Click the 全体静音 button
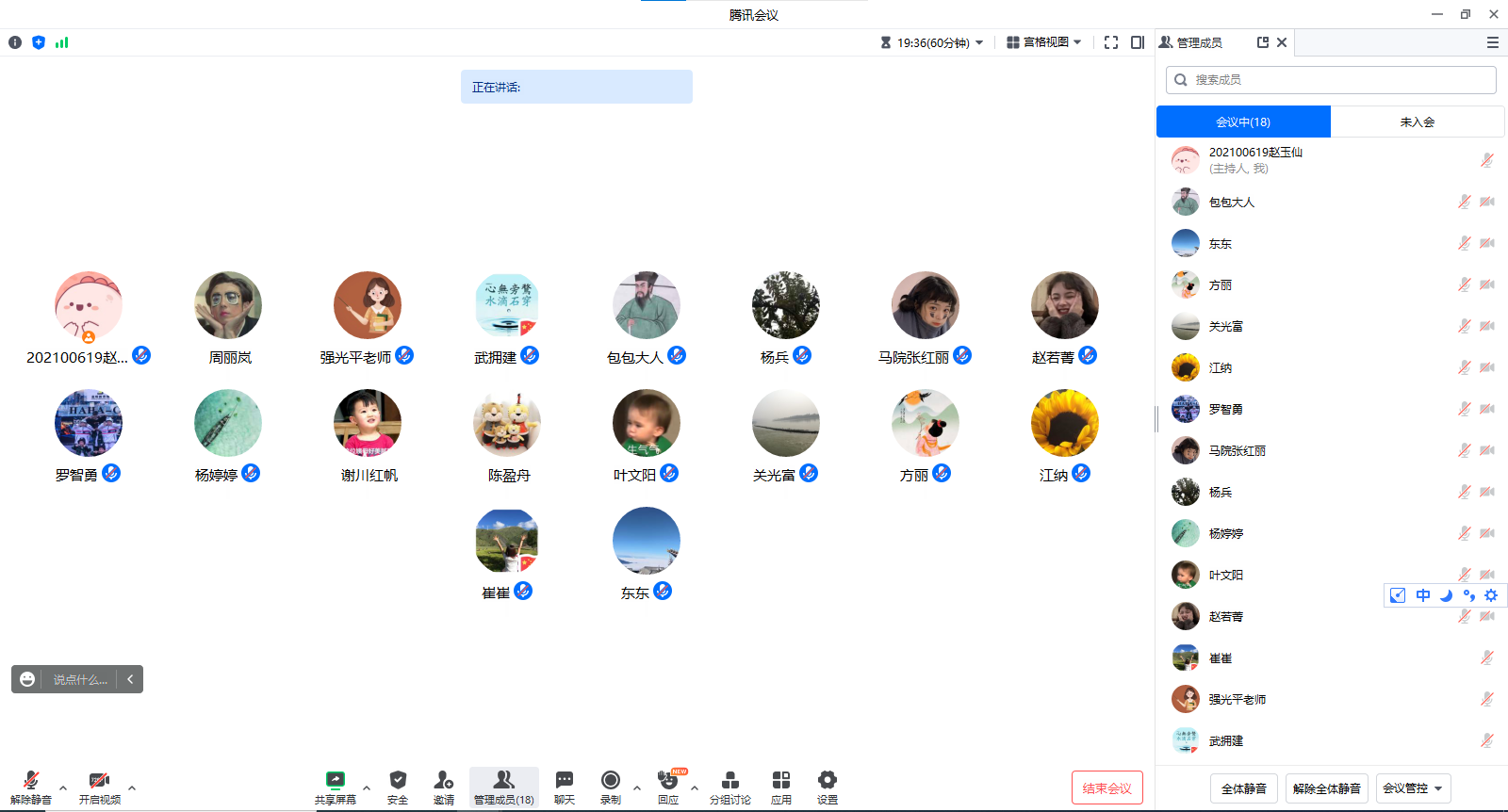The image size is (1508, 812). (1243, 788)
